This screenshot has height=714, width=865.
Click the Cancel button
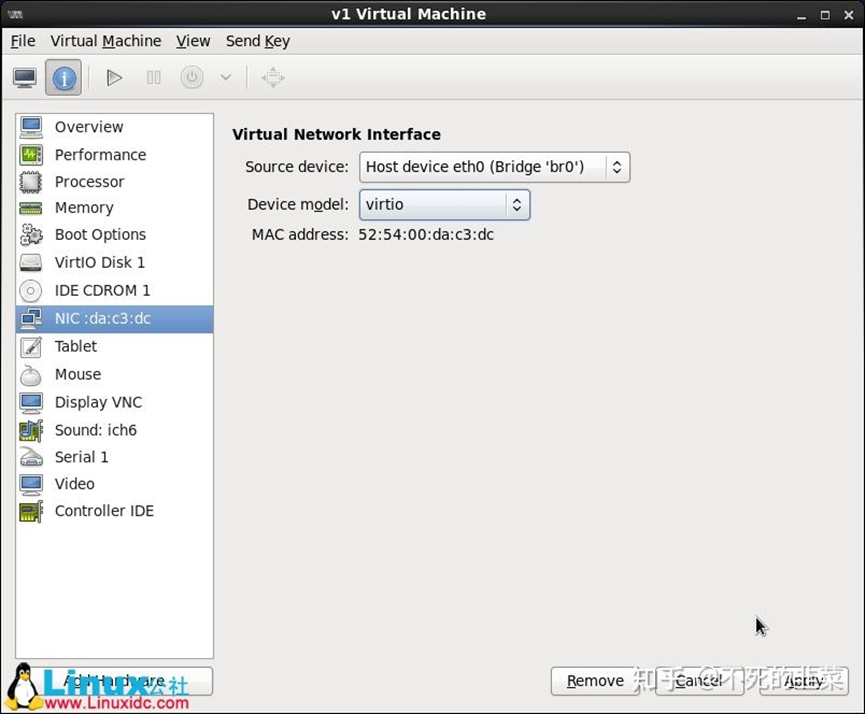click(699, 681)
